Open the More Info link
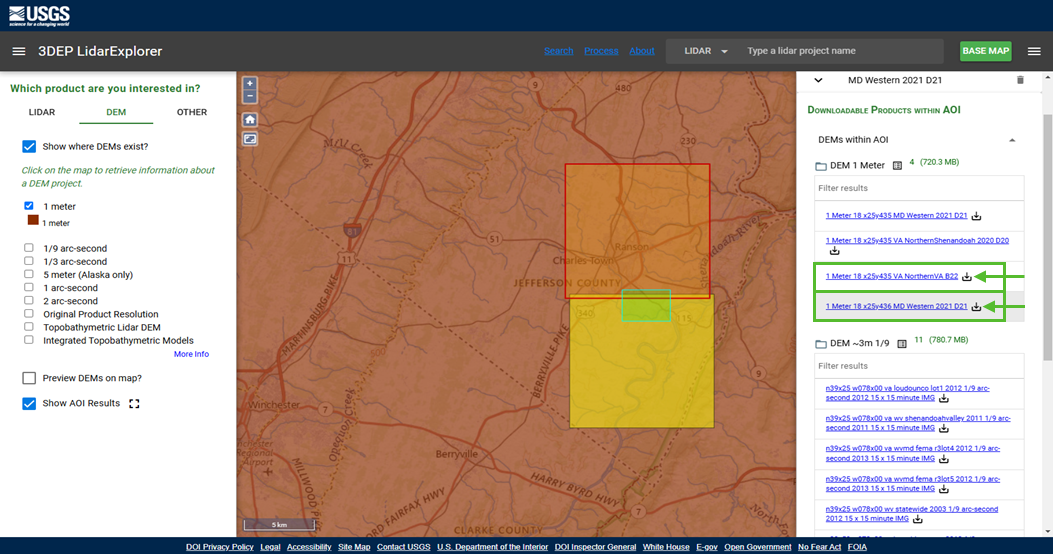 (191, 354)
